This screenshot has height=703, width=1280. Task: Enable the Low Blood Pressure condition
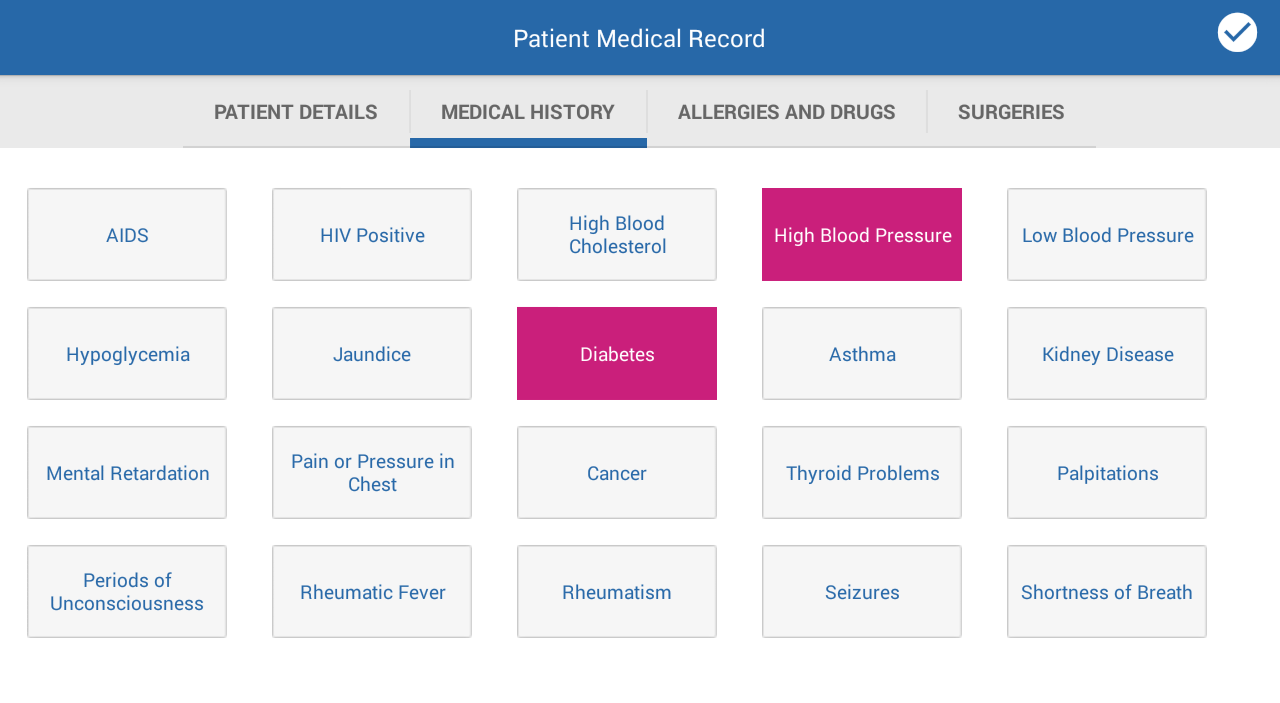pyautogui.click(x=1107, y=235)
